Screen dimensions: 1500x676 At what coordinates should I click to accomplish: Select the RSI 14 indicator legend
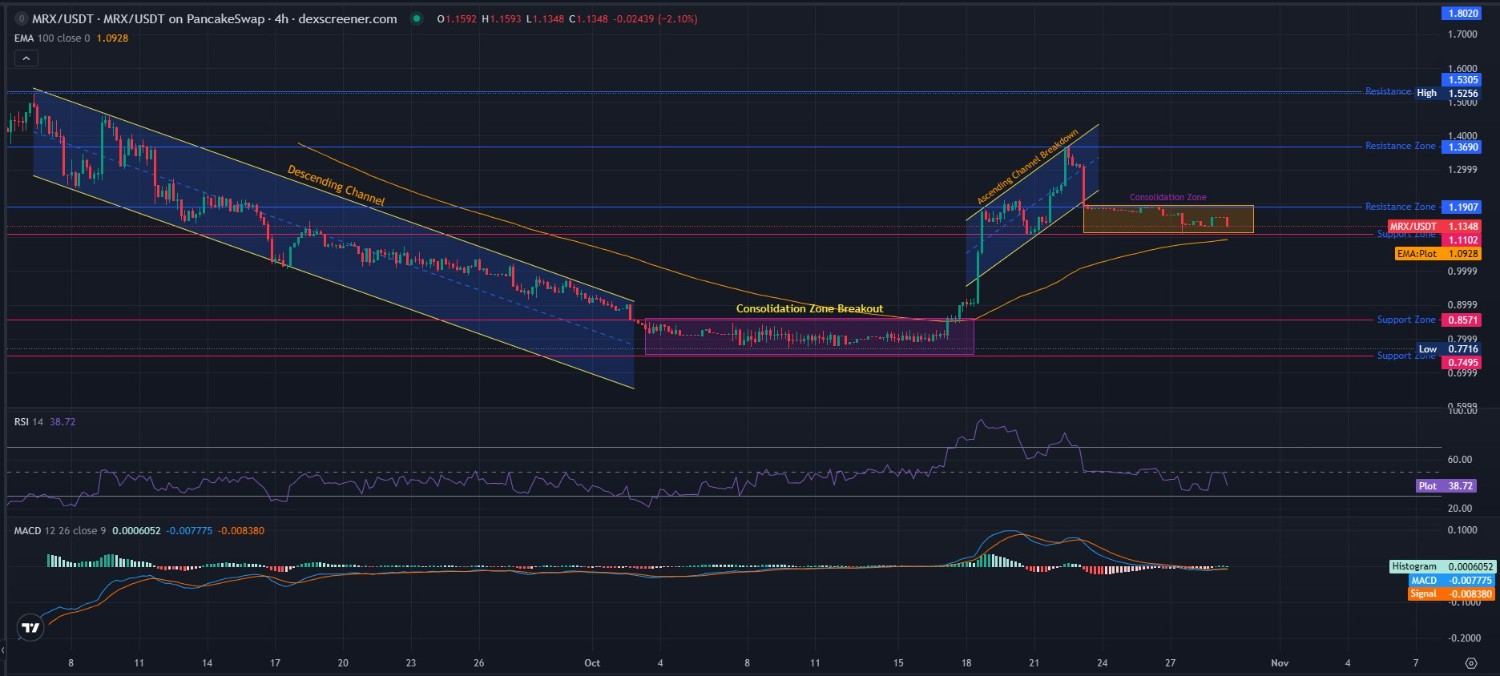tap(29, 422)
